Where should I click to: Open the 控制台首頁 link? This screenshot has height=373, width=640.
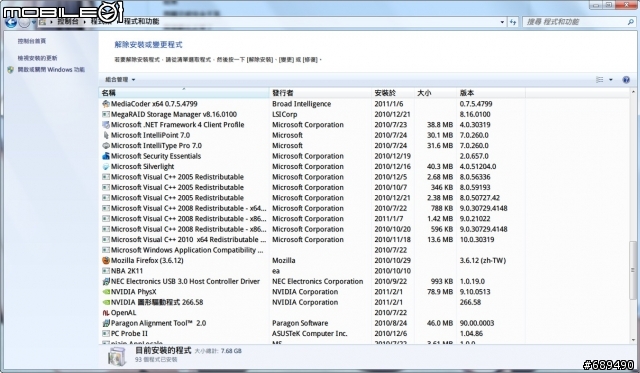tap(32, 41)
